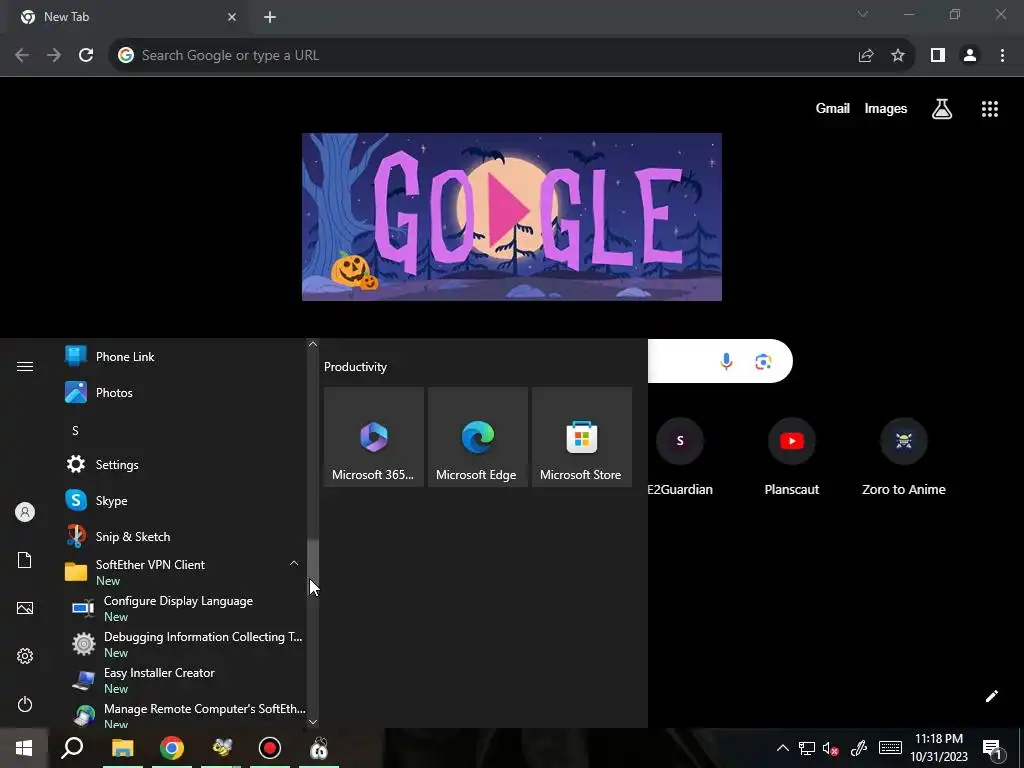Click scroll up arrow of app list

click(x=313, y=344)
